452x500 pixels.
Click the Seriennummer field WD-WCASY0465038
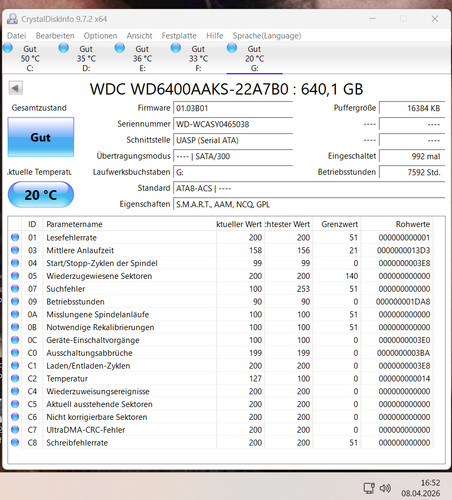233,124
